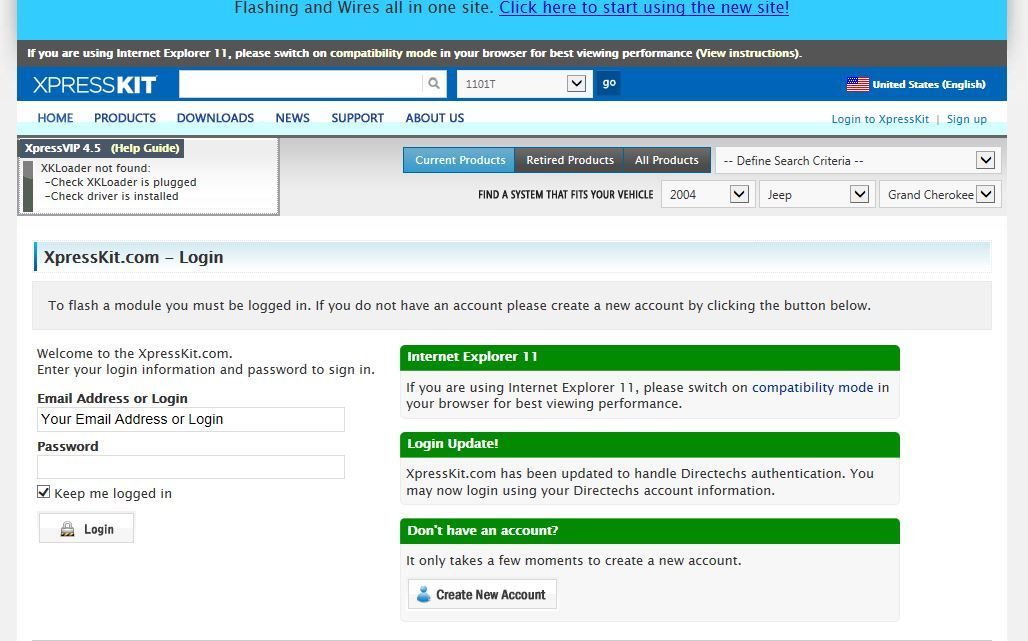Image resolution: width=1028 pixels, height=641 pixels.
Task: Click the padlock Login button
Action: coord(86,529)
